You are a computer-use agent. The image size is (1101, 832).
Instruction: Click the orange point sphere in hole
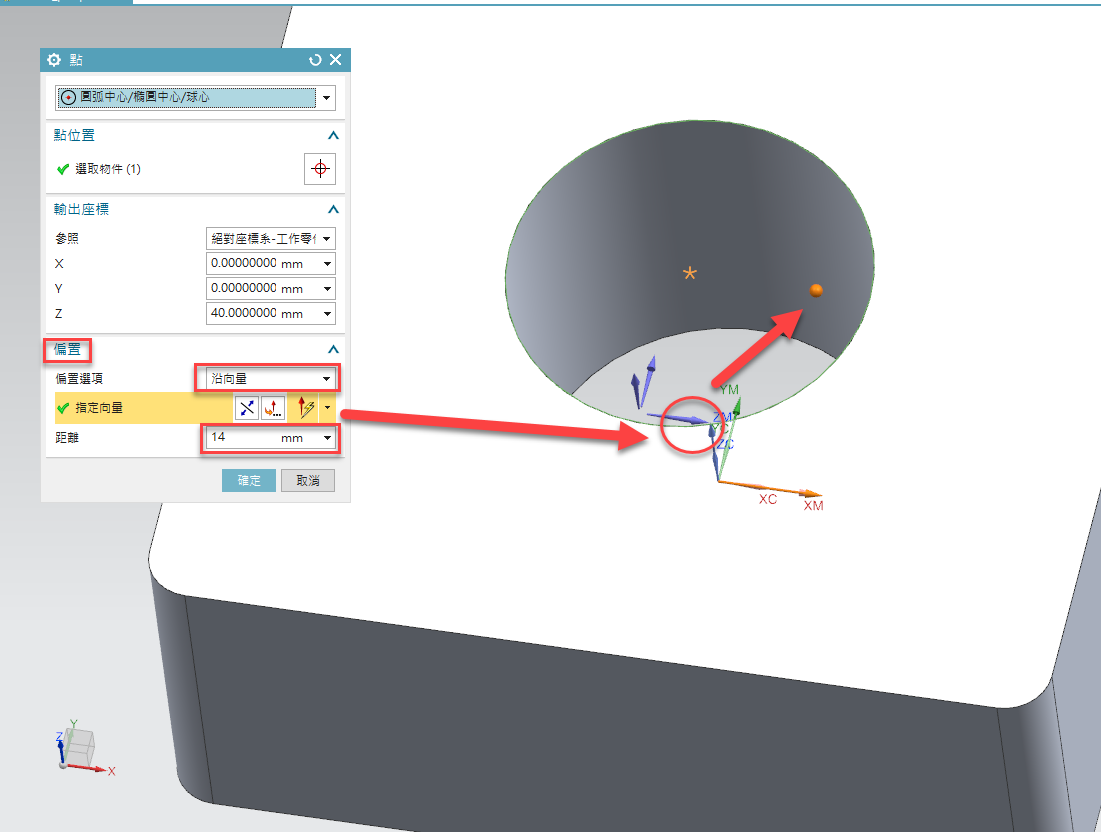pos(816,290)
